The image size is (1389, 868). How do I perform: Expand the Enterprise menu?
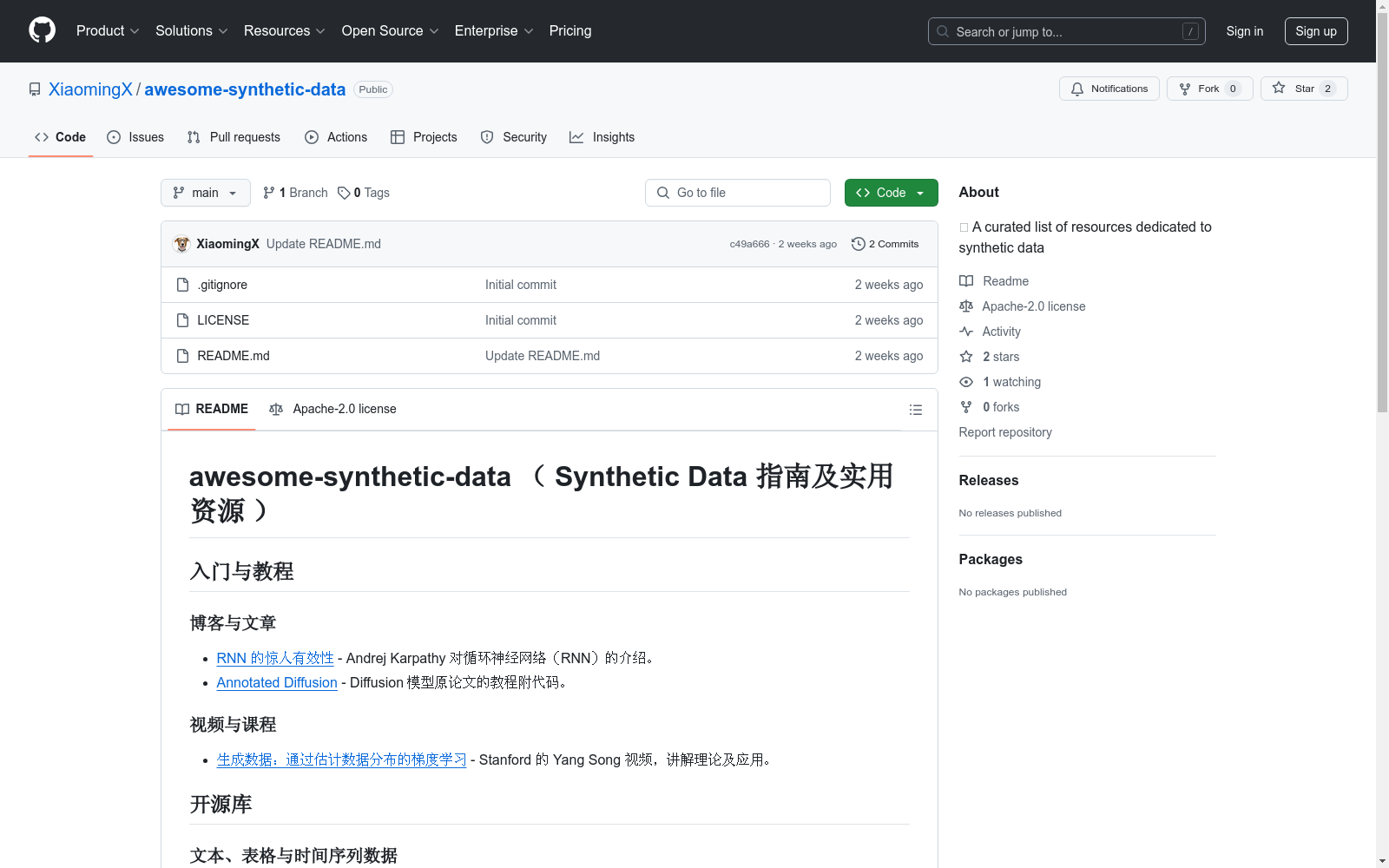(x=494, y=30)
